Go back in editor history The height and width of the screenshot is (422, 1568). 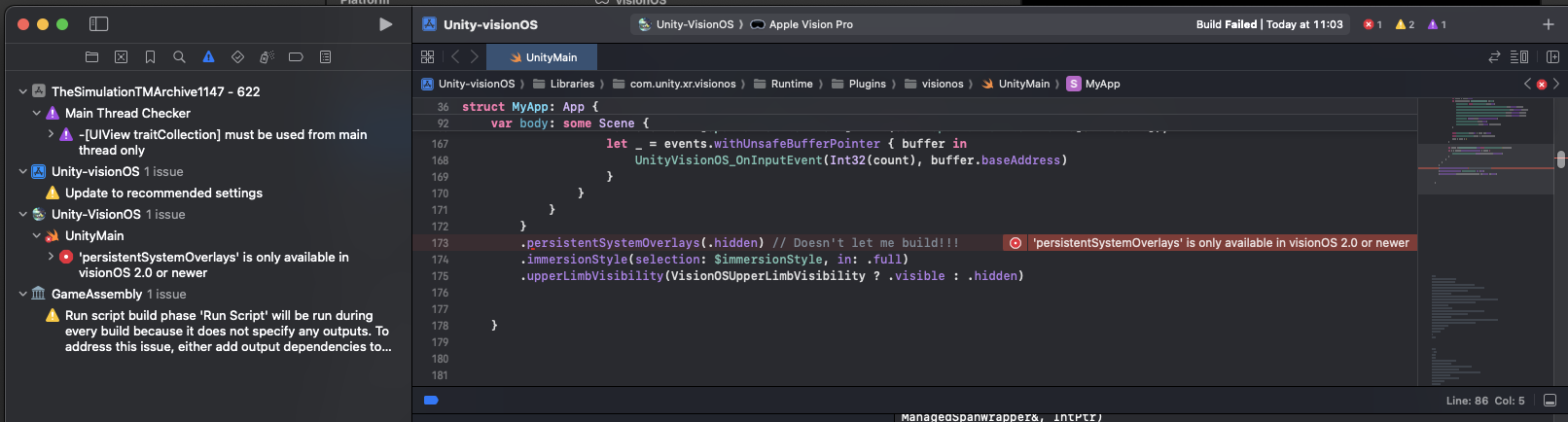(455, 57)
